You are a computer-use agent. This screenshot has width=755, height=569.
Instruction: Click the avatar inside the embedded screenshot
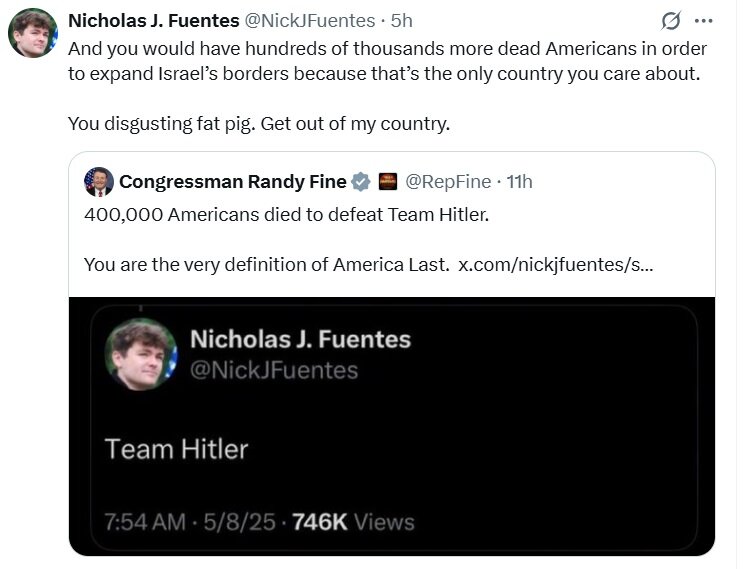(140, 354)
